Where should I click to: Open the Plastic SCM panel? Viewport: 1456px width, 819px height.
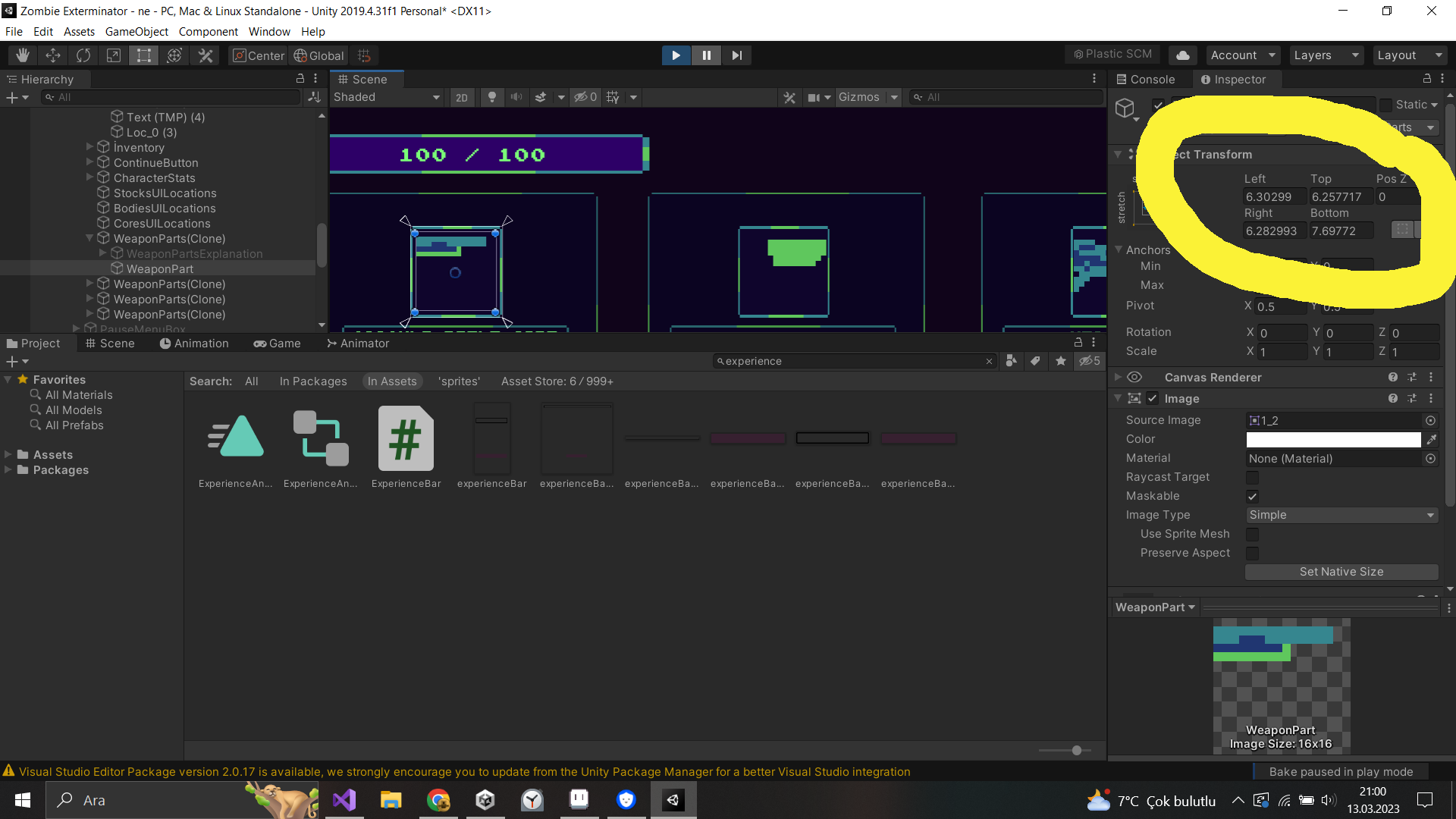pyautogui.click(x=1112, y=54)
